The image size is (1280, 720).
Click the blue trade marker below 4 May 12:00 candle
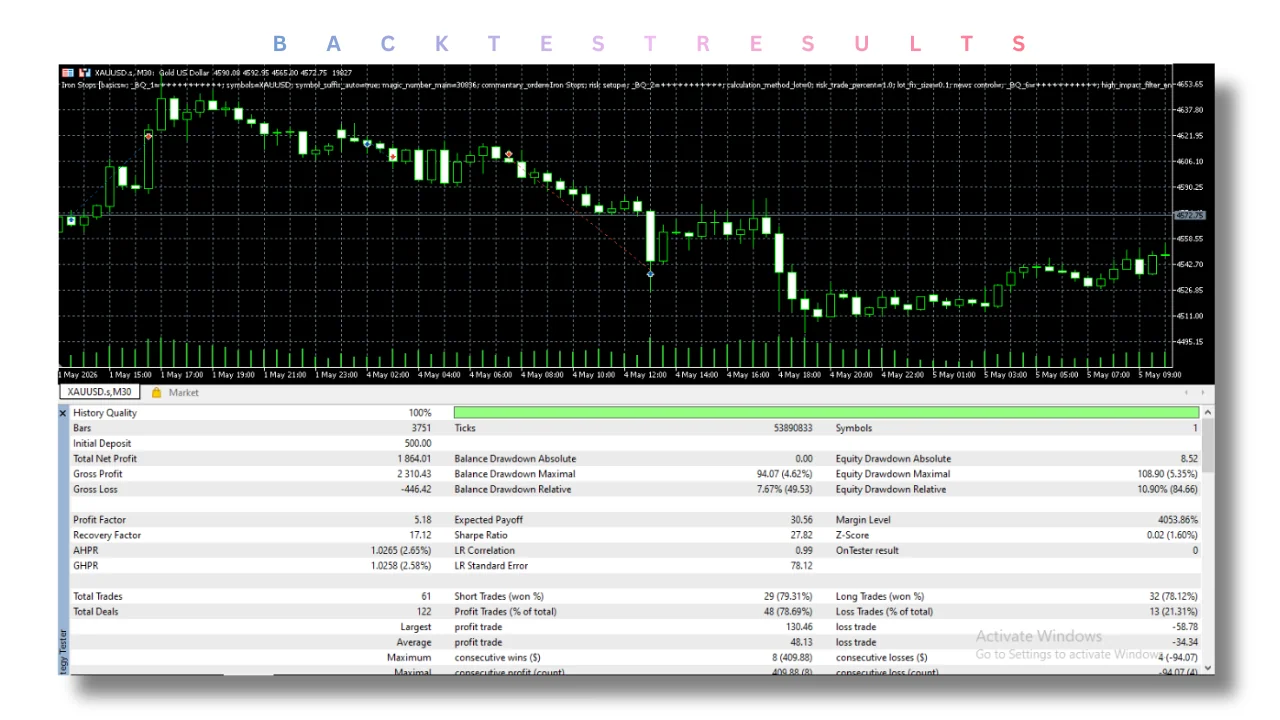pos(651,274)
